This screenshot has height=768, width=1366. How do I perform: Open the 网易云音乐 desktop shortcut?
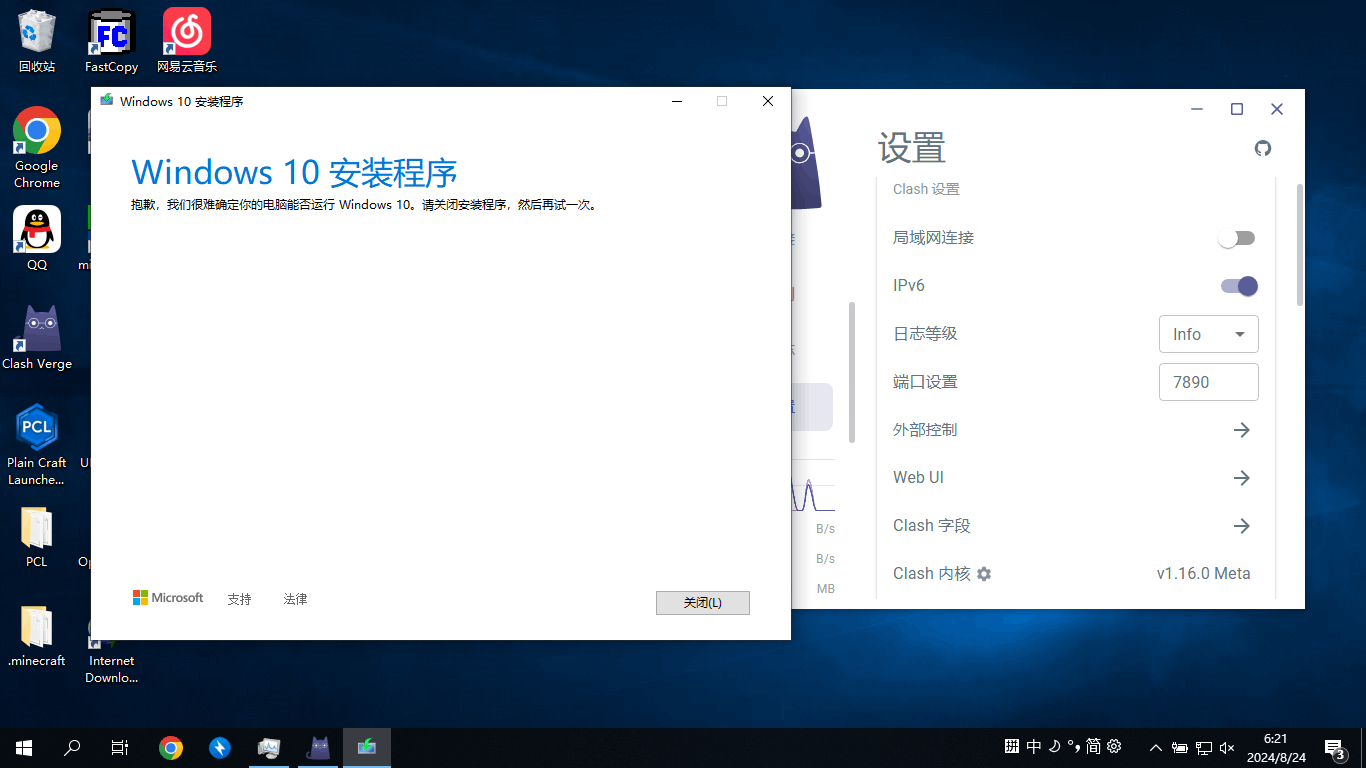pyautogui.click(x=186, y=42)
